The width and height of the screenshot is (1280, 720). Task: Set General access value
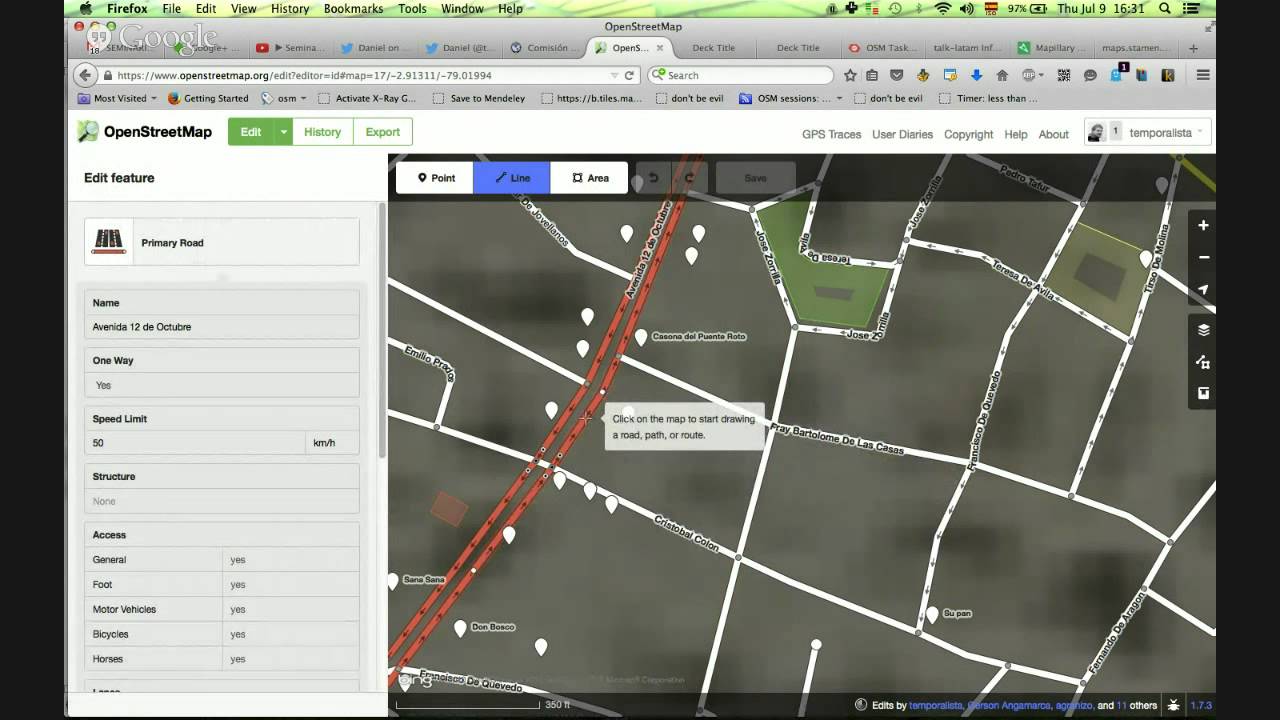tap(290, 560)
